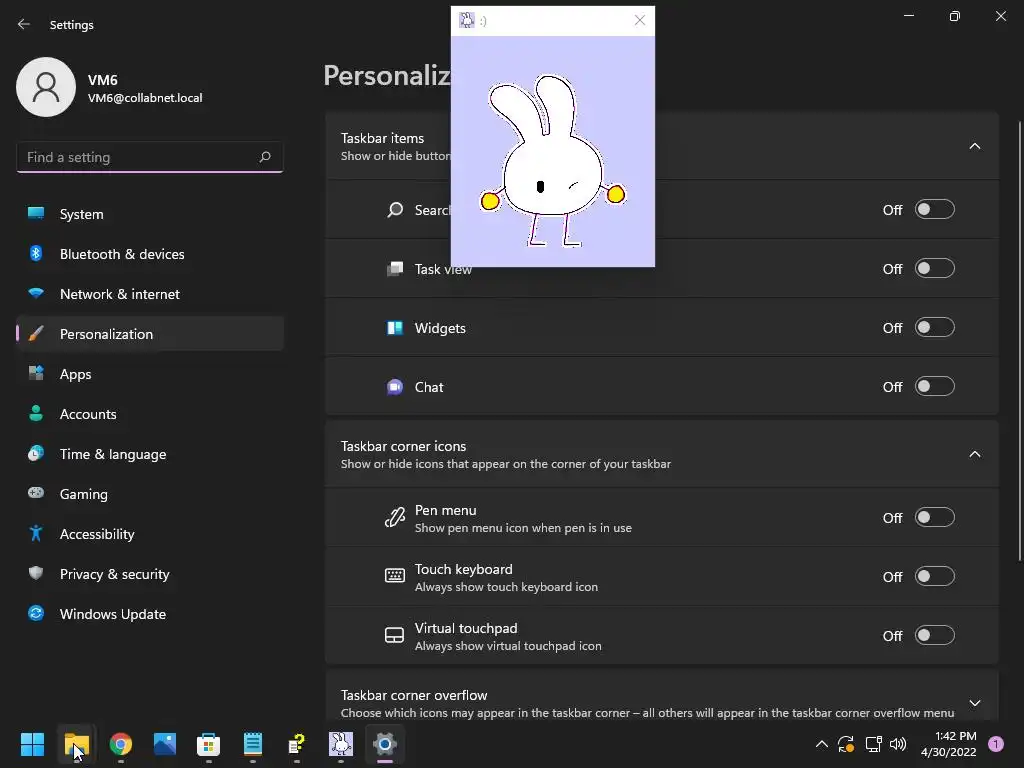1024x768 pixels.
Task: Expand the Taskbar corner overflow chevron
Action: pos(974,703)
